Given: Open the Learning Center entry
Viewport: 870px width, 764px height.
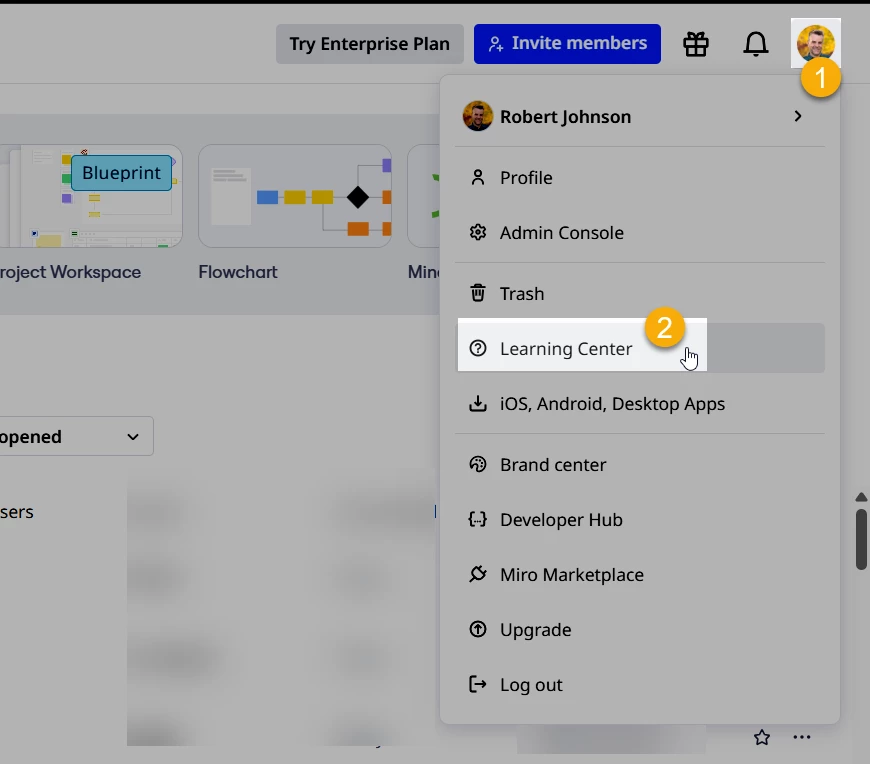Looking at the screenshot, I should [x=640, y=348].
